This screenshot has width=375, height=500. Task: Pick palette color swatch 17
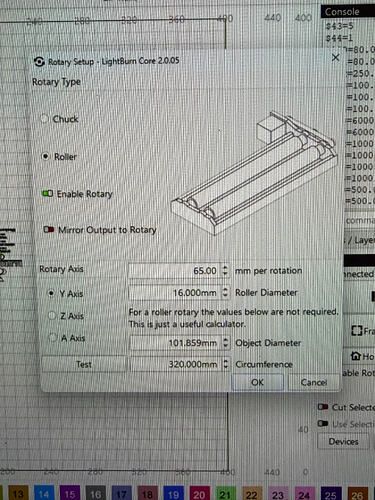121,493
